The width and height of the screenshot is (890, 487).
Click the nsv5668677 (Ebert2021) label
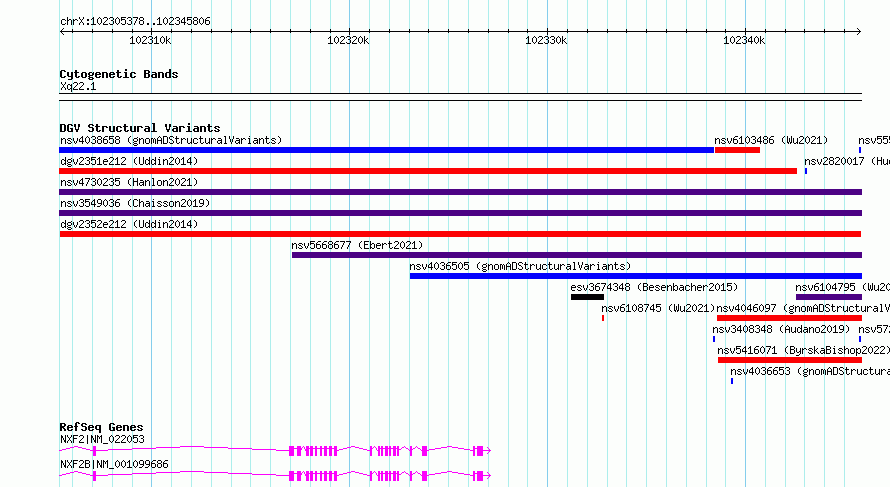(357, 245)
